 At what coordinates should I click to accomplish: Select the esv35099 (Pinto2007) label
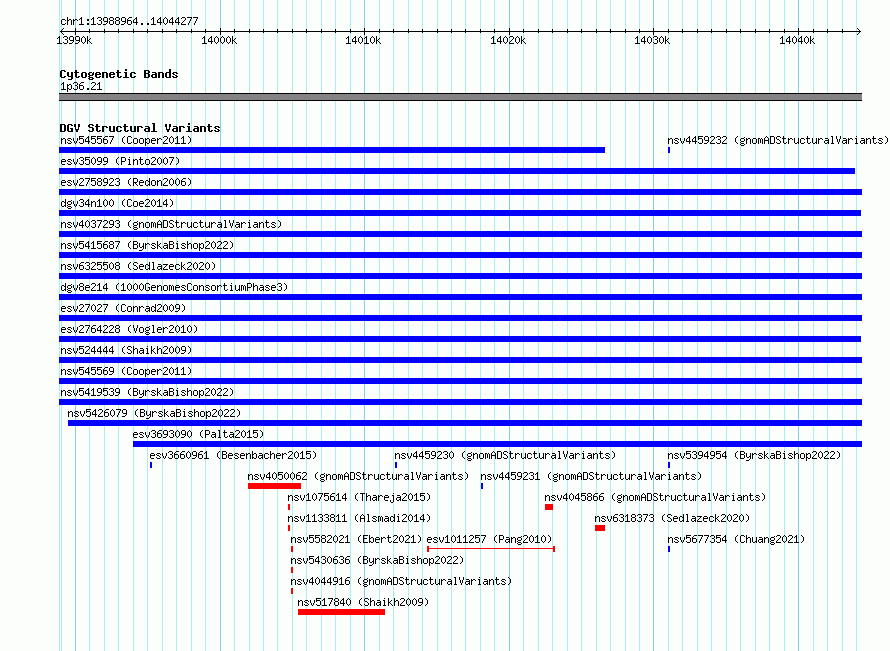point(120,161)
